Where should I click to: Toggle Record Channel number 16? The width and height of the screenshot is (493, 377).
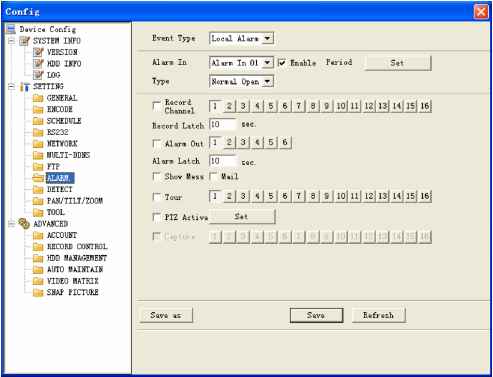(x=425, y=106)
